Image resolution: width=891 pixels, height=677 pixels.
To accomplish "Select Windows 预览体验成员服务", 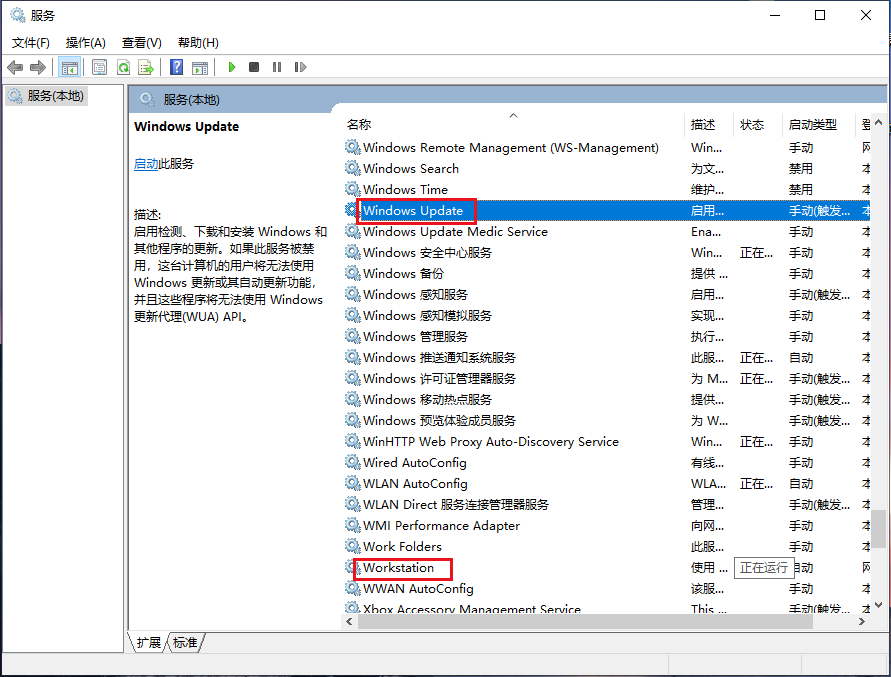I will coord(606,421).
